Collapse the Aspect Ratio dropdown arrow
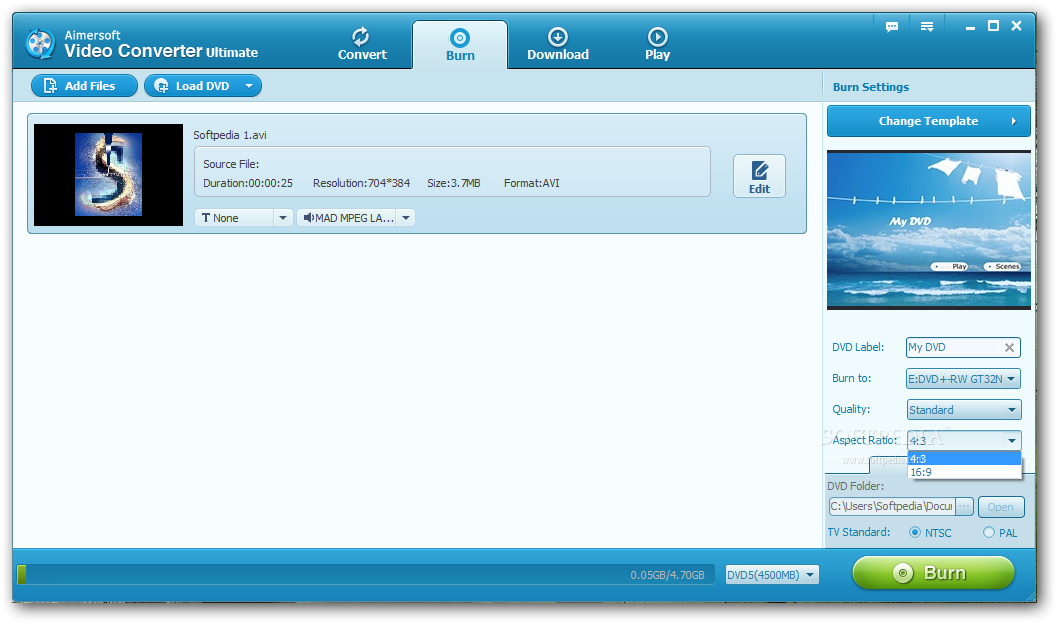The image size is (1057, 623). [x=1011, y=441]
